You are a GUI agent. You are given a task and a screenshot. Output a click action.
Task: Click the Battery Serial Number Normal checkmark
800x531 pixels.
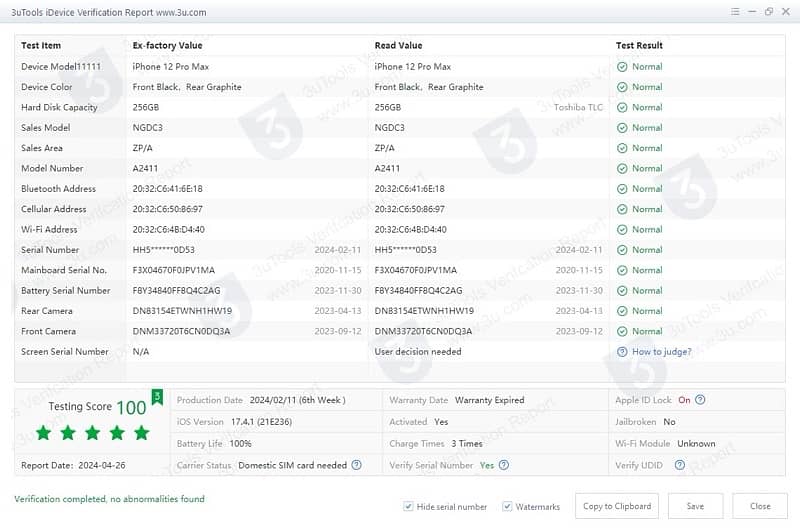tap(622, 290)
